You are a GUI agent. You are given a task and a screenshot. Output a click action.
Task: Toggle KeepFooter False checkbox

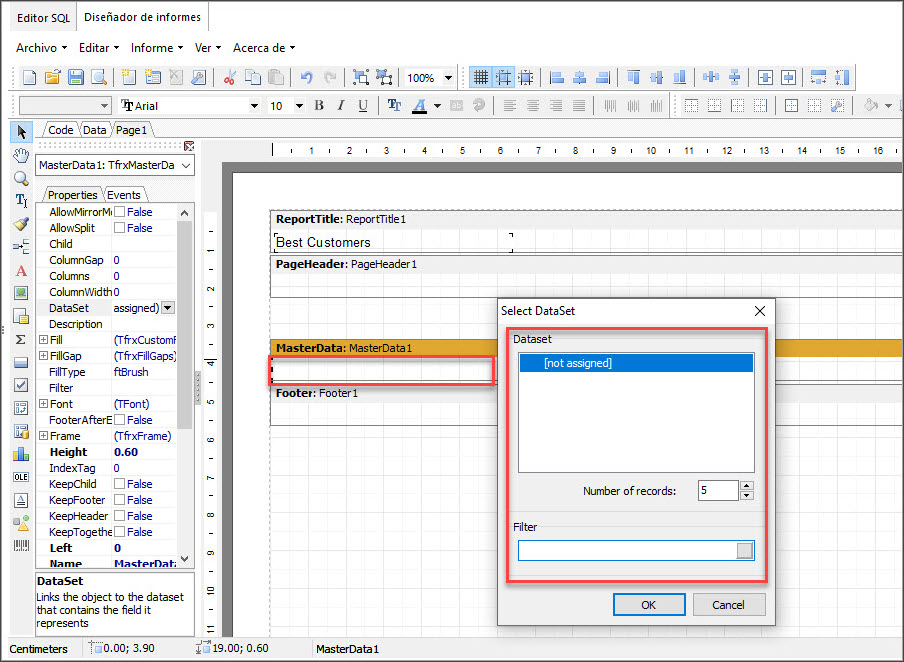(119, 499)
